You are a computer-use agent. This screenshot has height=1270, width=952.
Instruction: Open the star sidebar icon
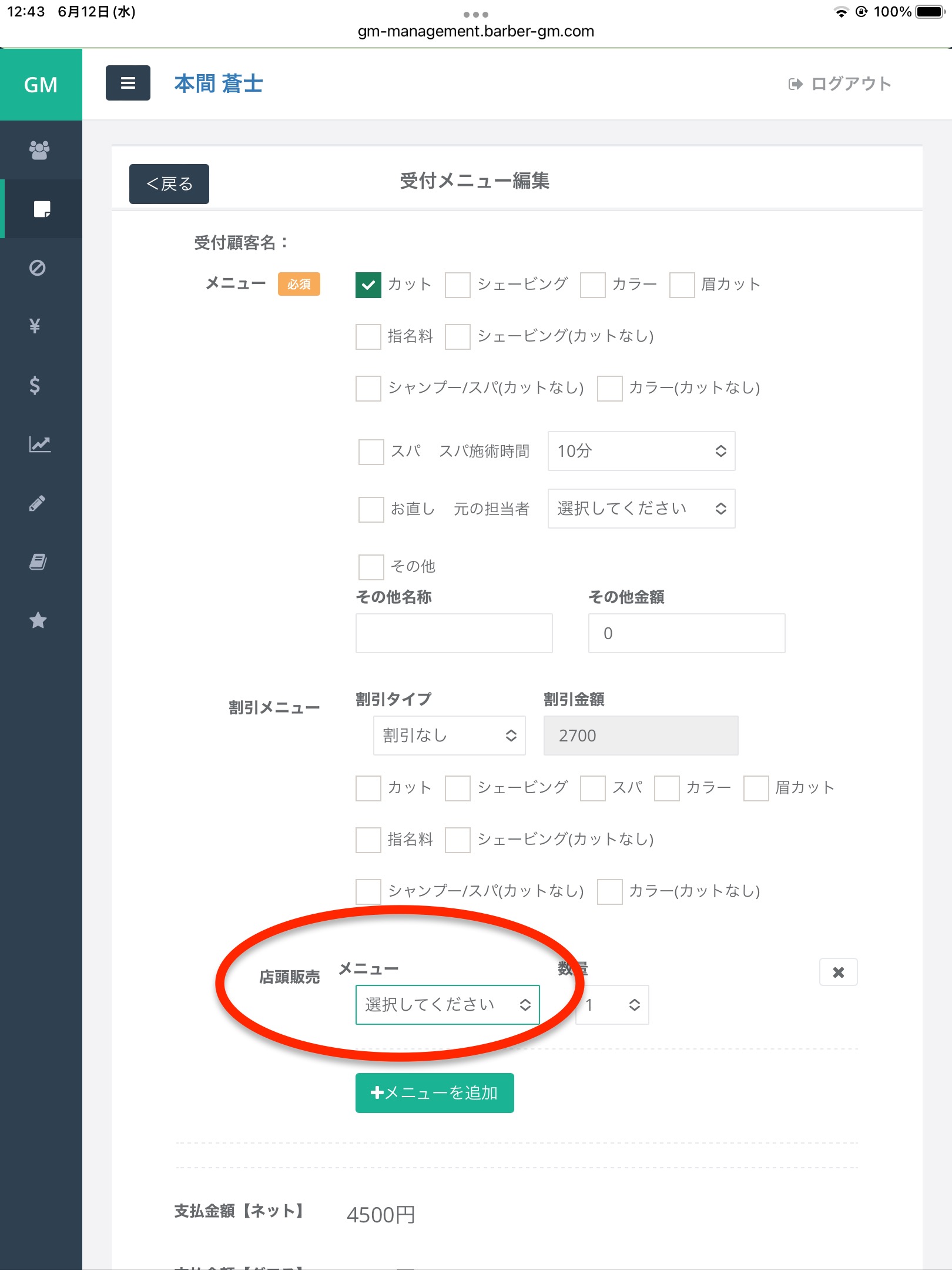click(x=38, y=620)
